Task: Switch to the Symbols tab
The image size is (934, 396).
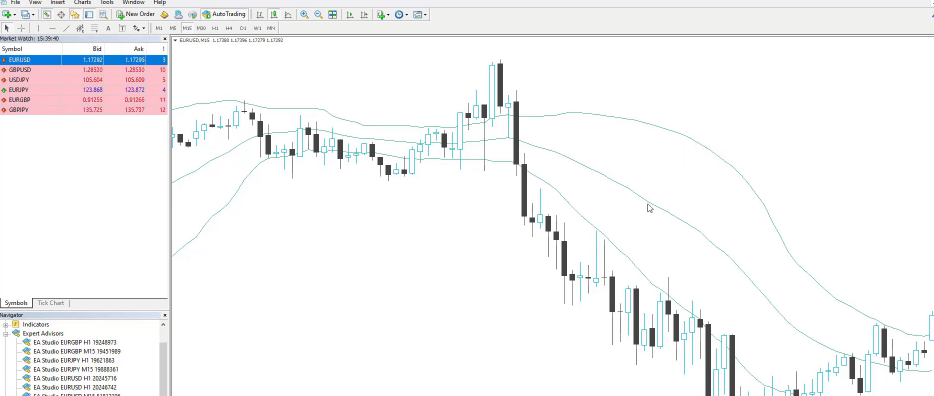Action: [x=16, y=303]
